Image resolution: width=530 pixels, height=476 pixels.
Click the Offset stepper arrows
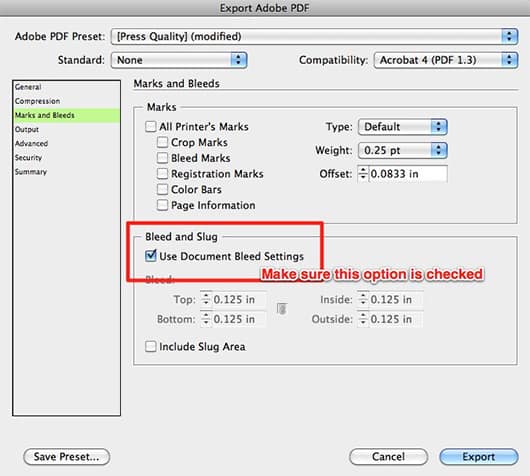[363, 174]
